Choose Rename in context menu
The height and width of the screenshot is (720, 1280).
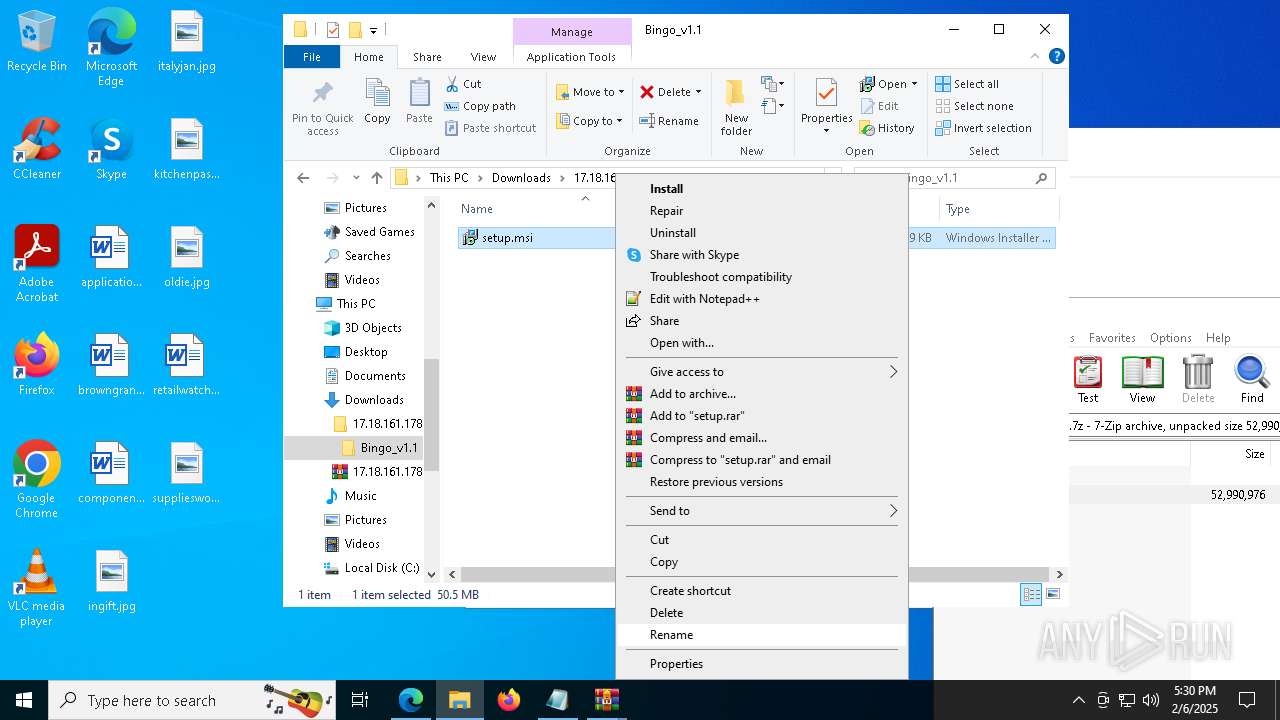761,635
